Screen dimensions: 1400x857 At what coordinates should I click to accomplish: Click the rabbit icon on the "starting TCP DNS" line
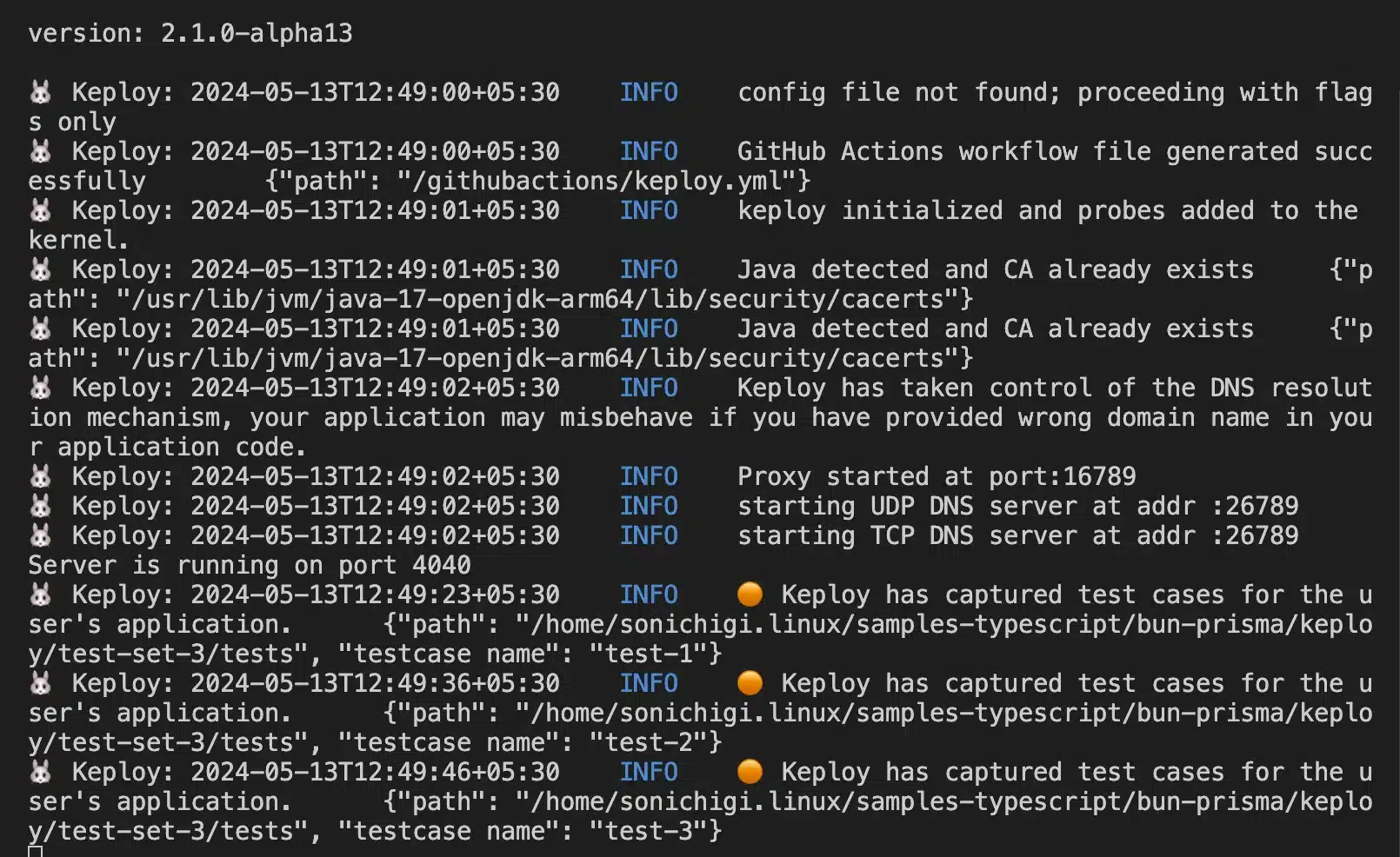(x=41, y=535)
